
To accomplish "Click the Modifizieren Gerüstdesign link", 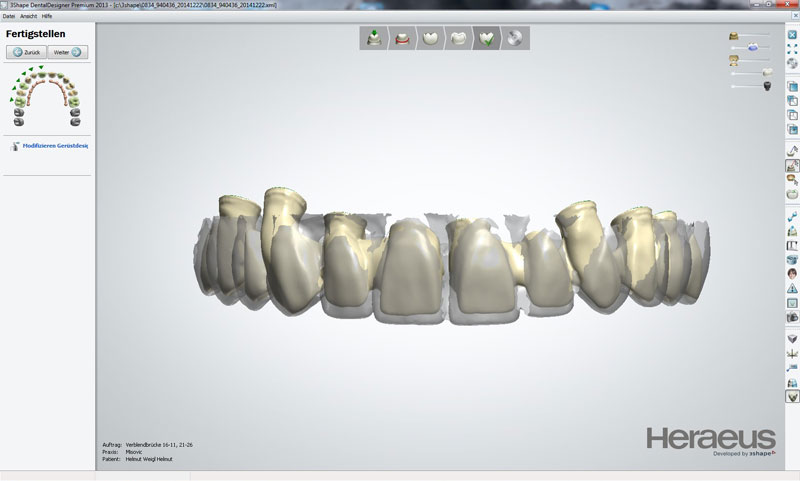I will pyautogui.click(x=55, y=146).
